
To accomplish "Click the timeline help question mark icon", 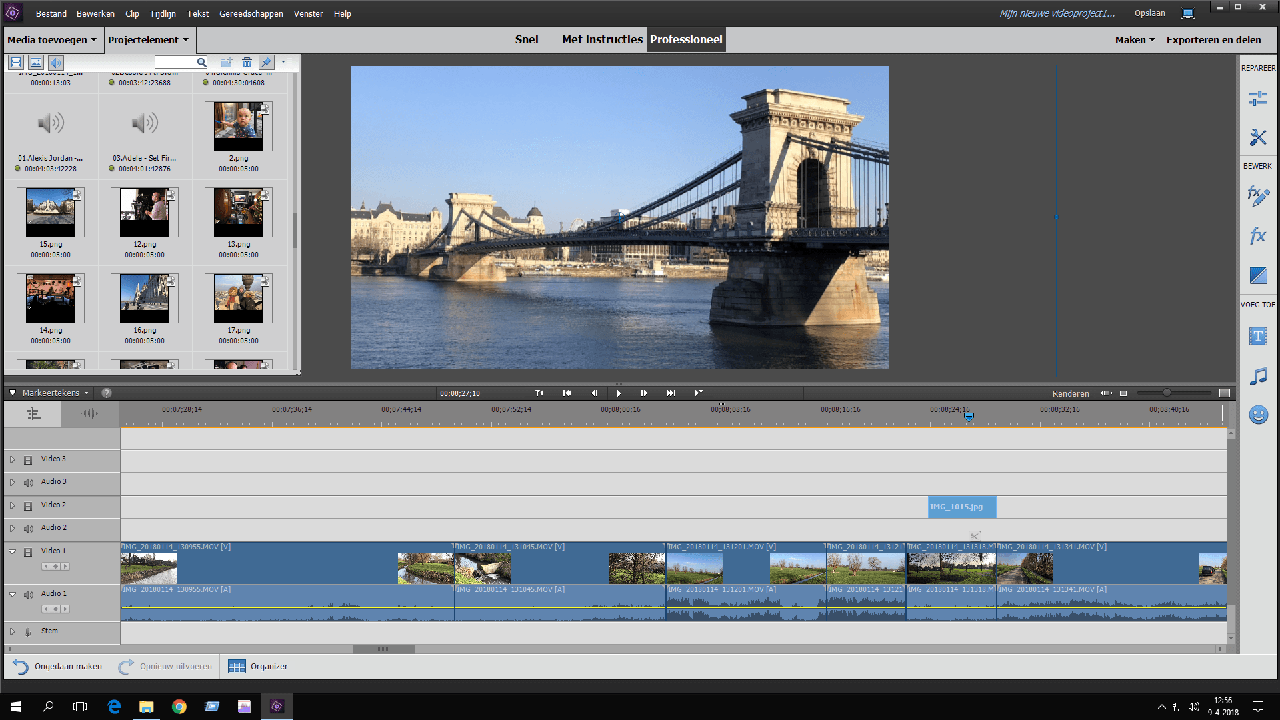I will click(106, 393).
